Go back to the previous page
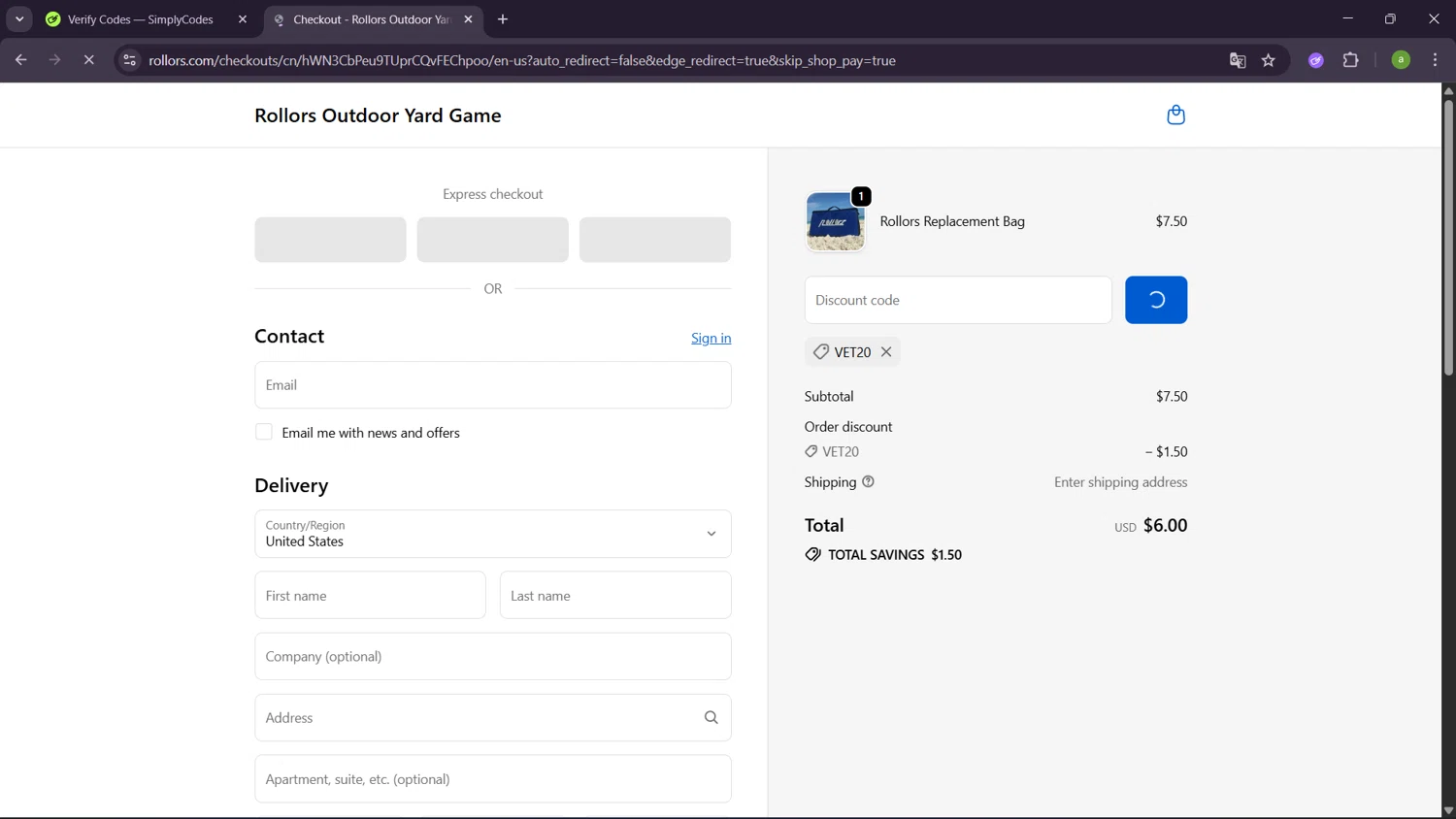The height and width of the screenshot is (819, 1456). click(x=20, y=60)
